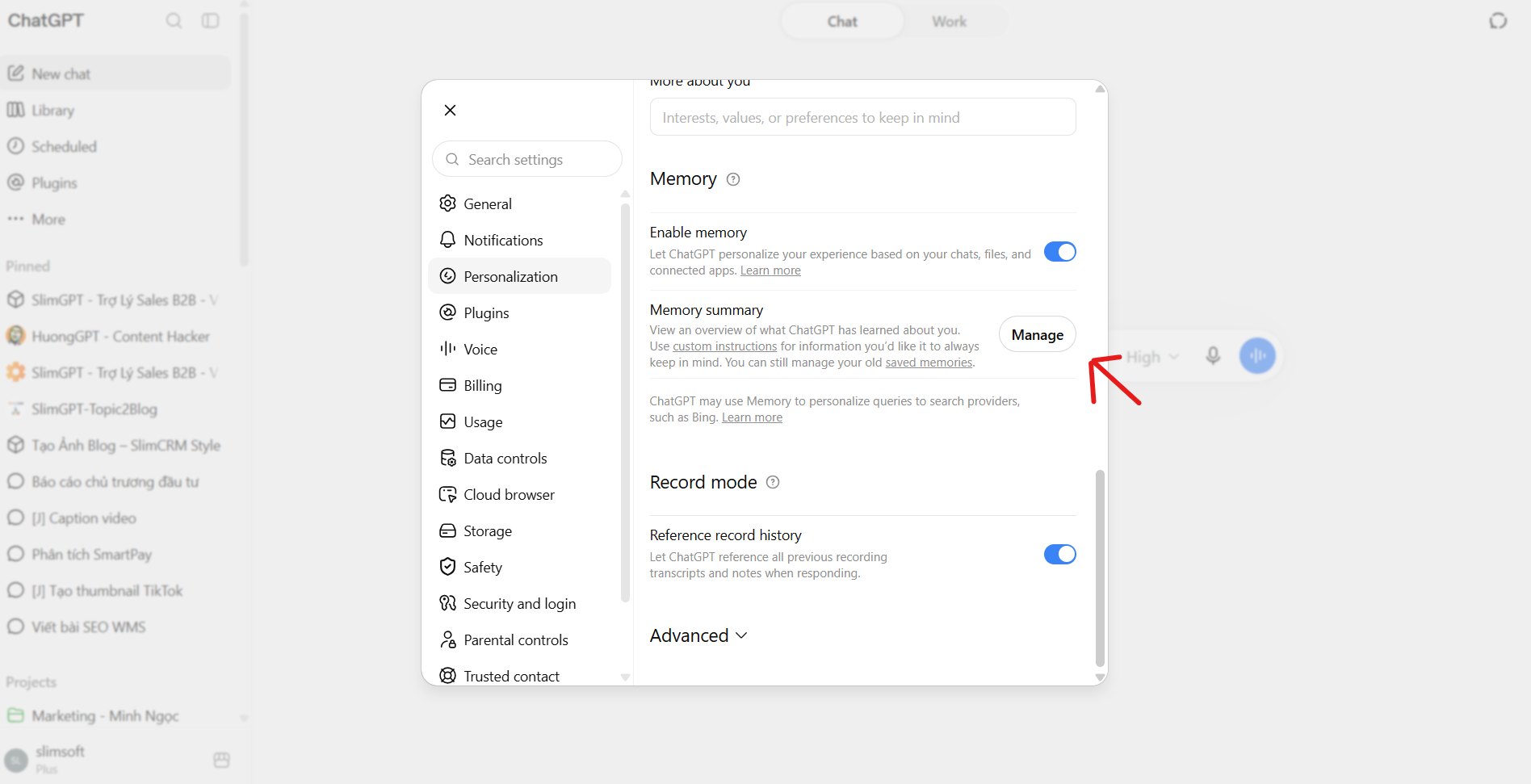Open Usage settings

click(x=519, y=421)
